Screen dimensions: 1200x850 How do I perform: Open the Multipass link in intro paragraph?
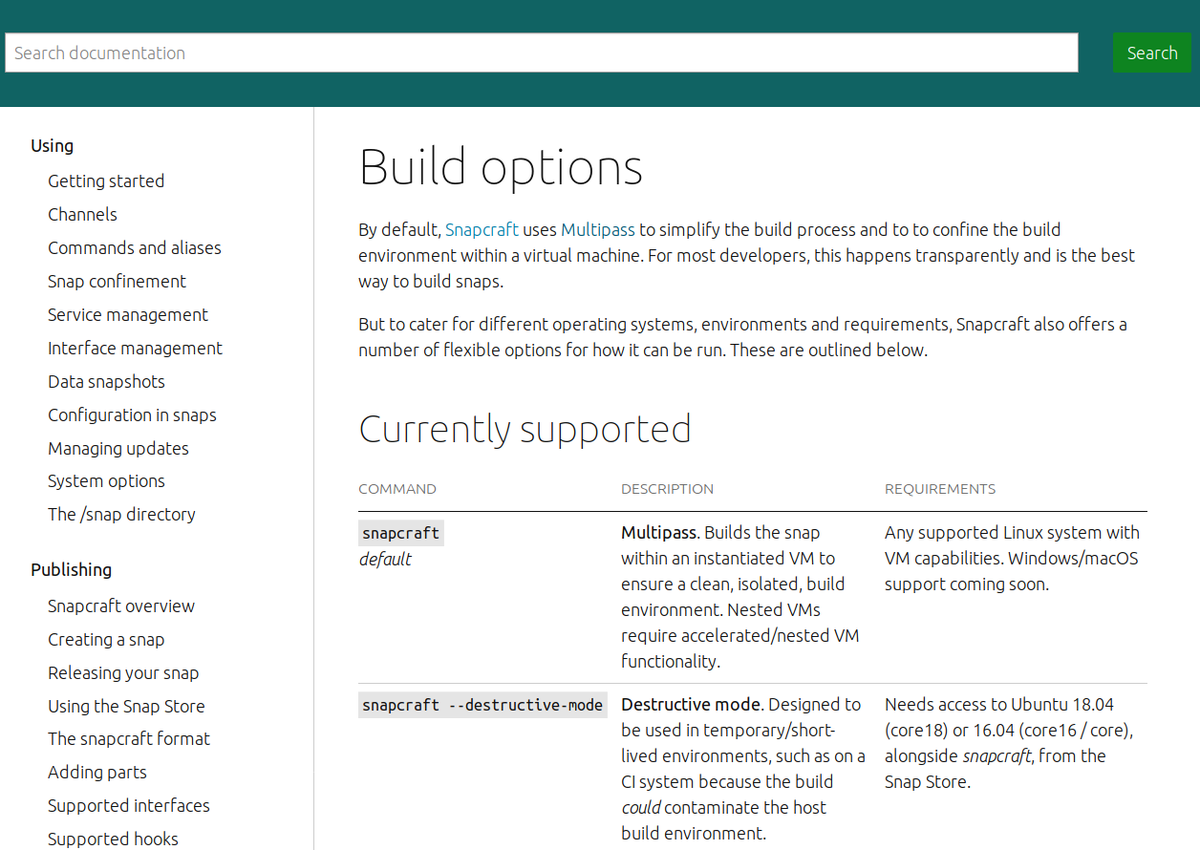[x=598, y=229]
